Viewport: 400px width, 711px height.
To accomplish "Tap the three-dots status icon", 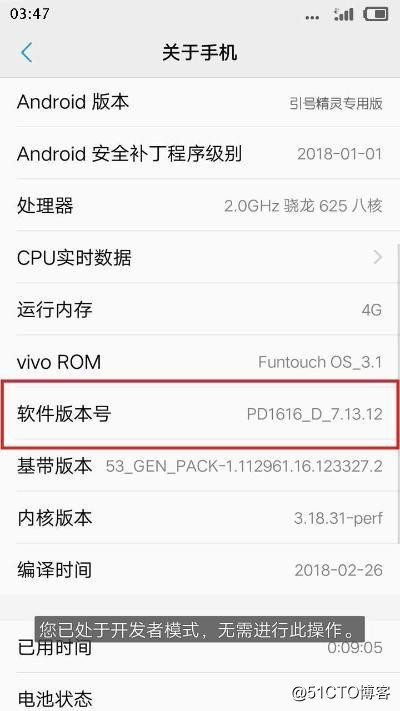I will [312, 18].
